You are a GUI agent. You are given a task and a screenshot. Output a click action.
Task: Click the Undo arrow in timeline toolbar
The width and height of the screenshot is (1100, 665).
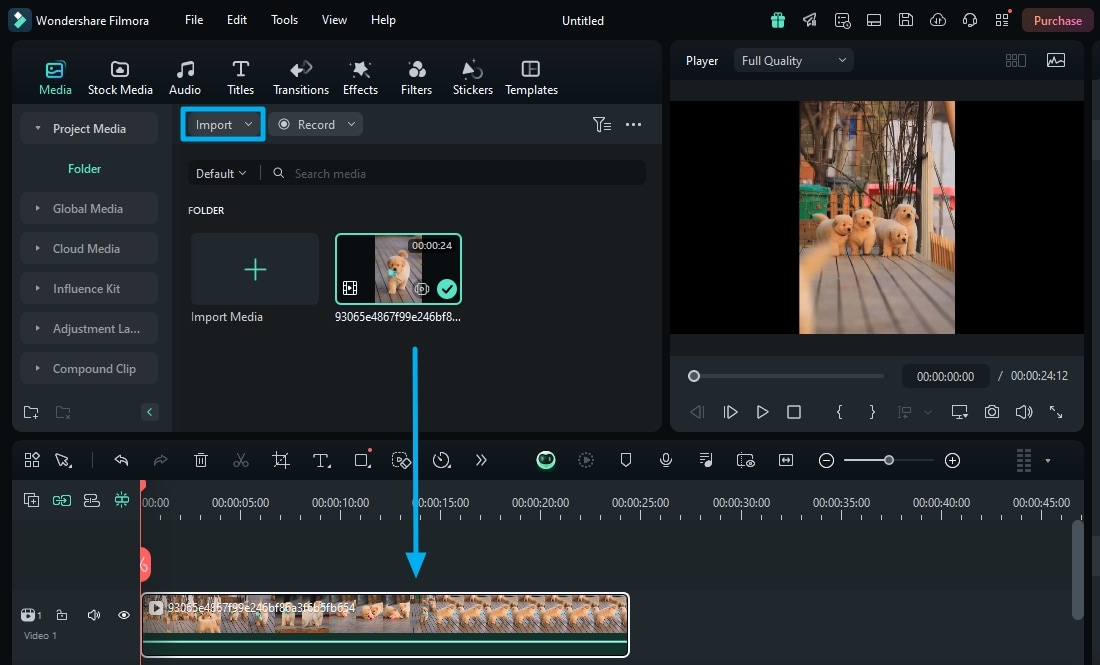[121, 460]
